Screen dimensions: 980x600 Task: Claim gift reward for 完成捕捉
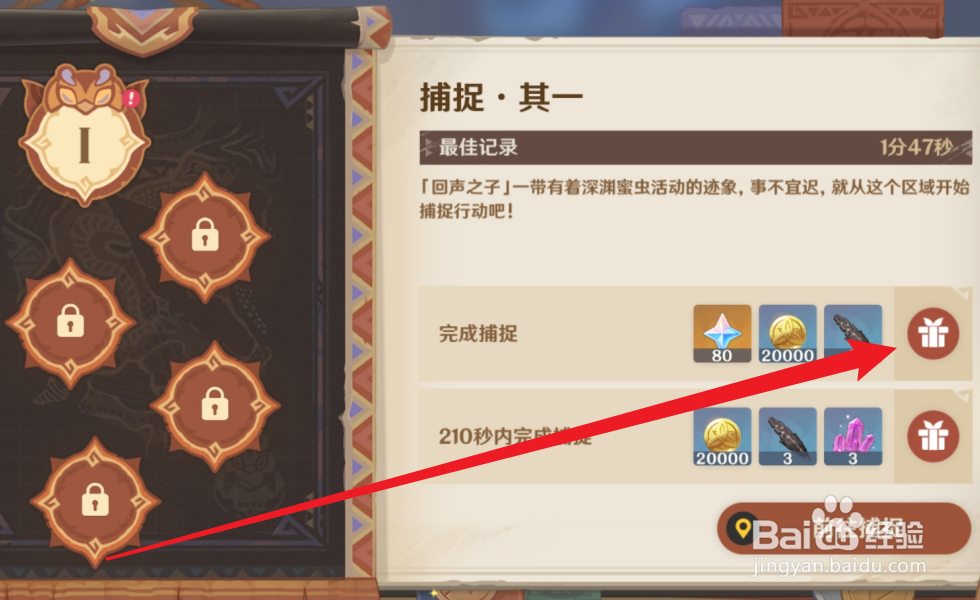tap(933, 334)
